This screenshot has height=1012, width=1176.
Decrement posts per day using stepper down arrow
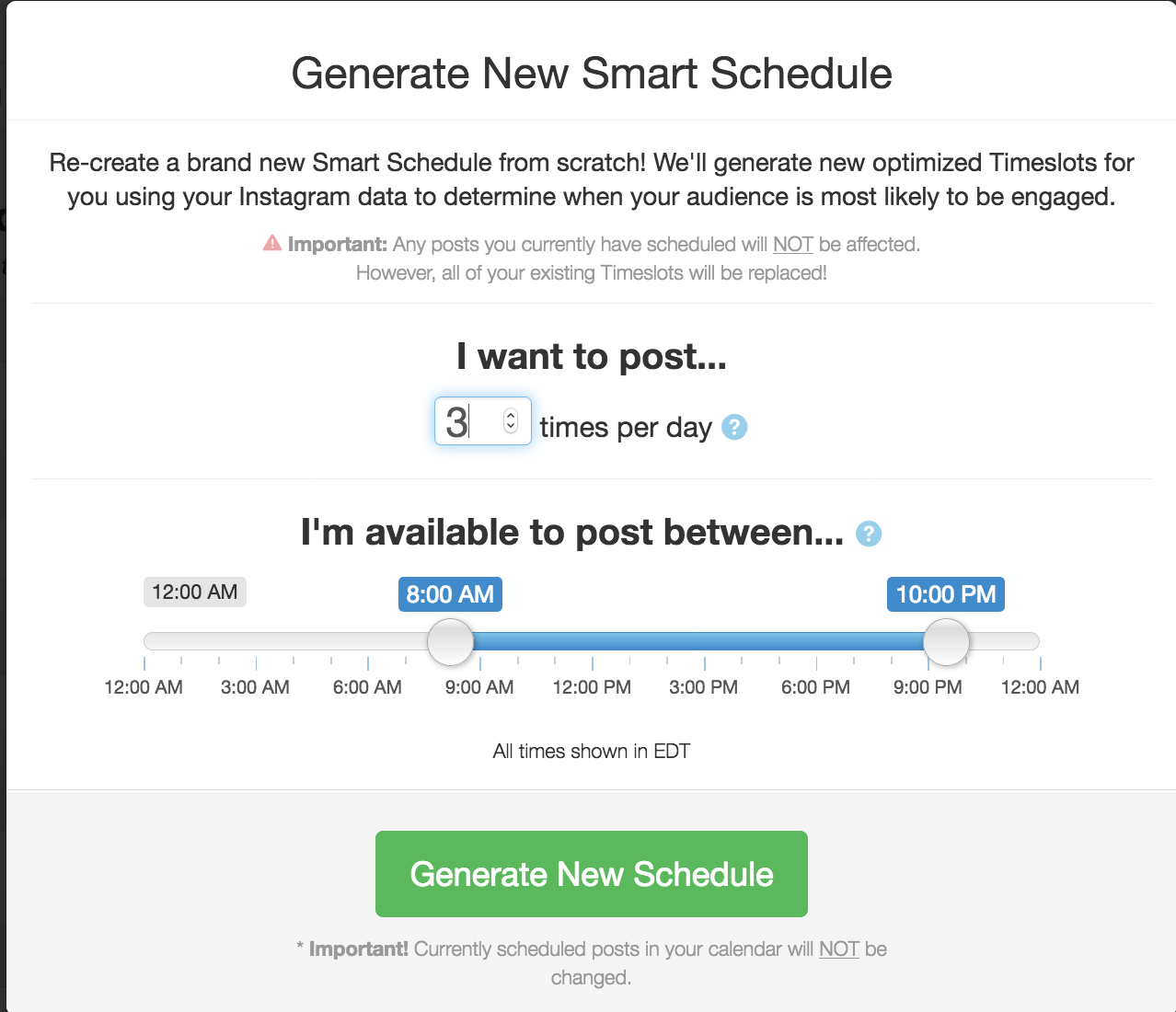[x=510, y=427]
